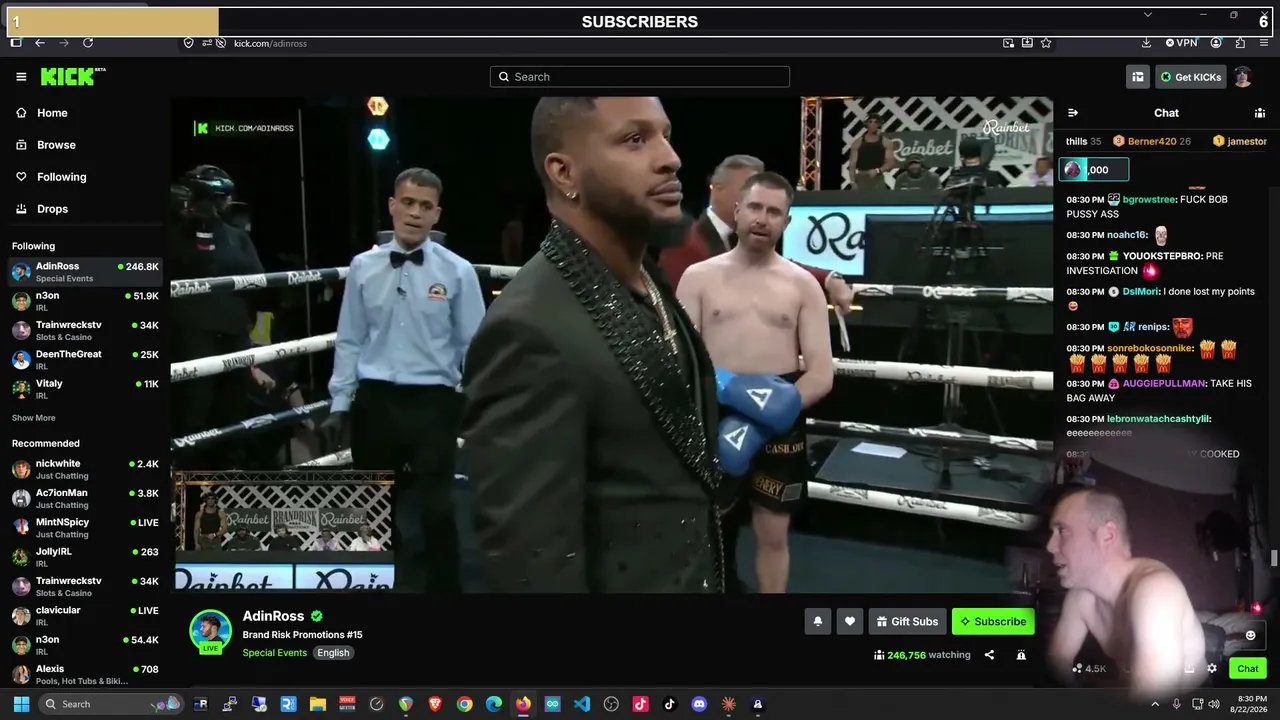This screenshot has width=1280, height=720.
Task: Click username AUGGIEPULLMAN in chat
Action: tap(1165, 383)
